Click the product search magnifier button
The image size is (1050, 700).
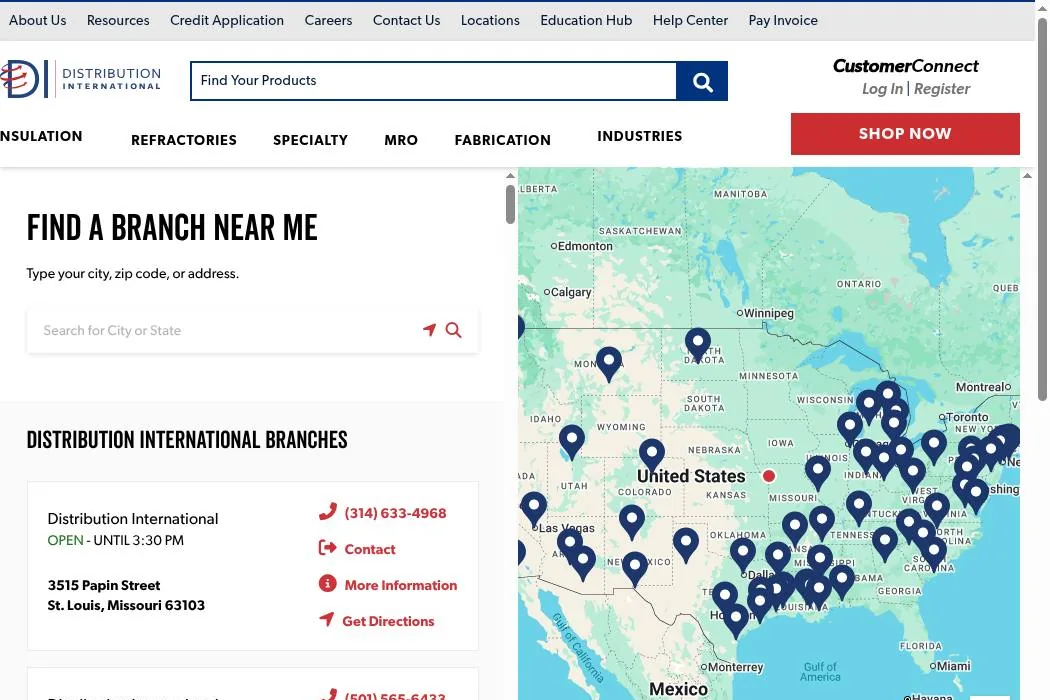702,81
